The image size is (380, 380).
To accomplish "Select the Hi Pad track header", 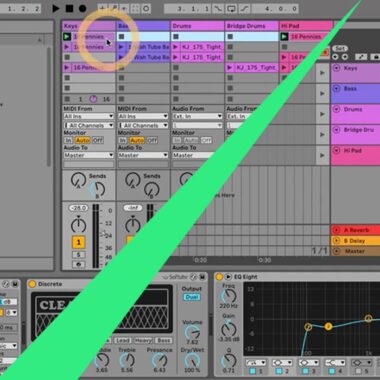I will [306, 26].
